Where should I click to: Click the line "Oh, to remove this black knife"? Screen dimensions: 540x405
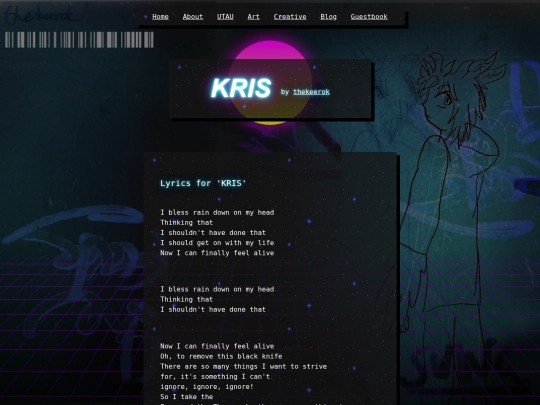tap(221, 356)
